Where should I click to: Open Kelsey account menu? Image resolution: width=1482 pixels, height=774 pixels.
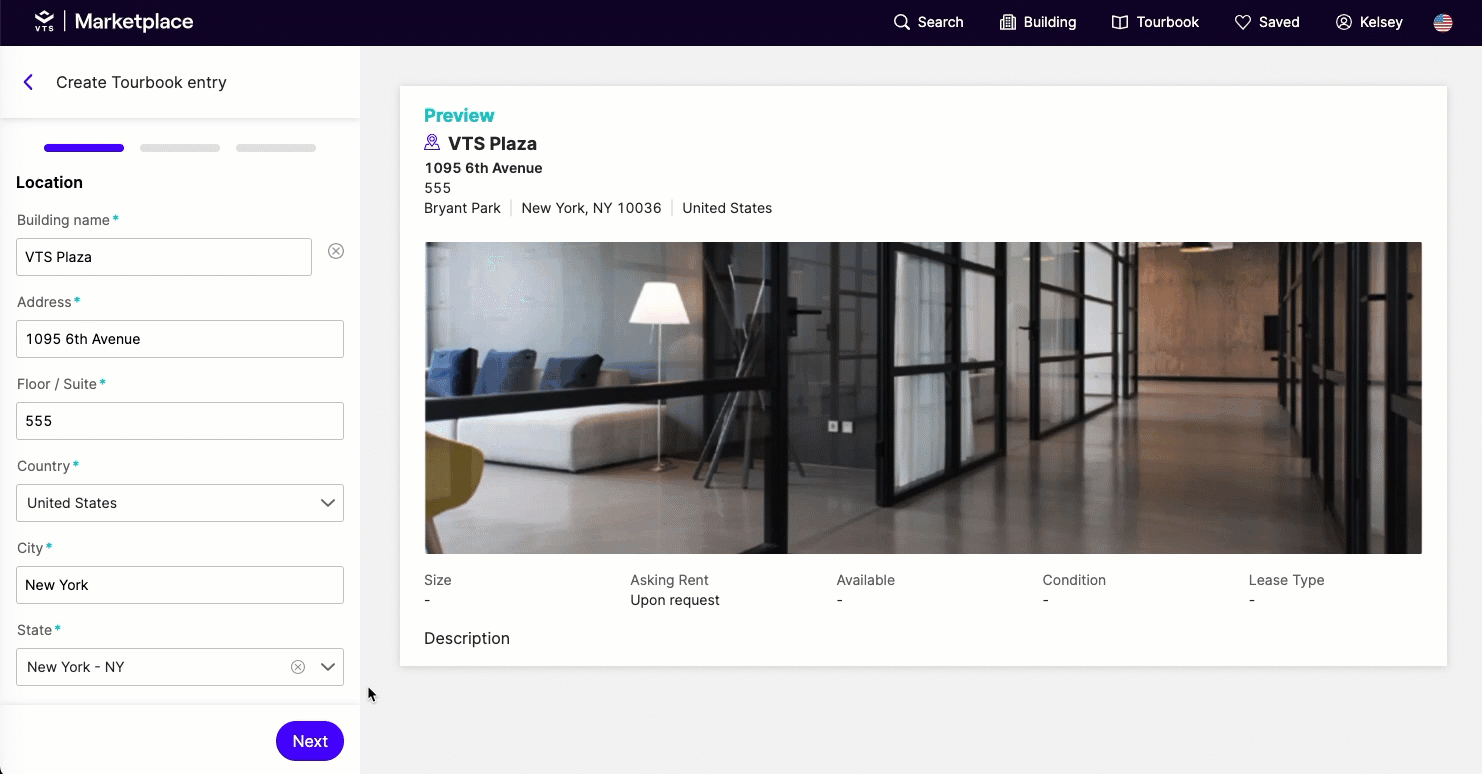click(1369, 22)
